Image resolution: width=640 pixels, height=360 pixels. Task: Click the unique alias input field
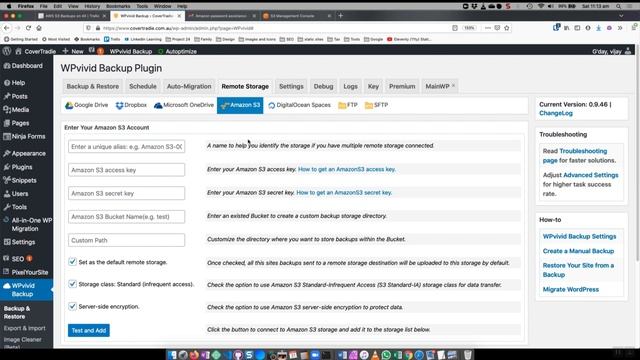[127, 147]
